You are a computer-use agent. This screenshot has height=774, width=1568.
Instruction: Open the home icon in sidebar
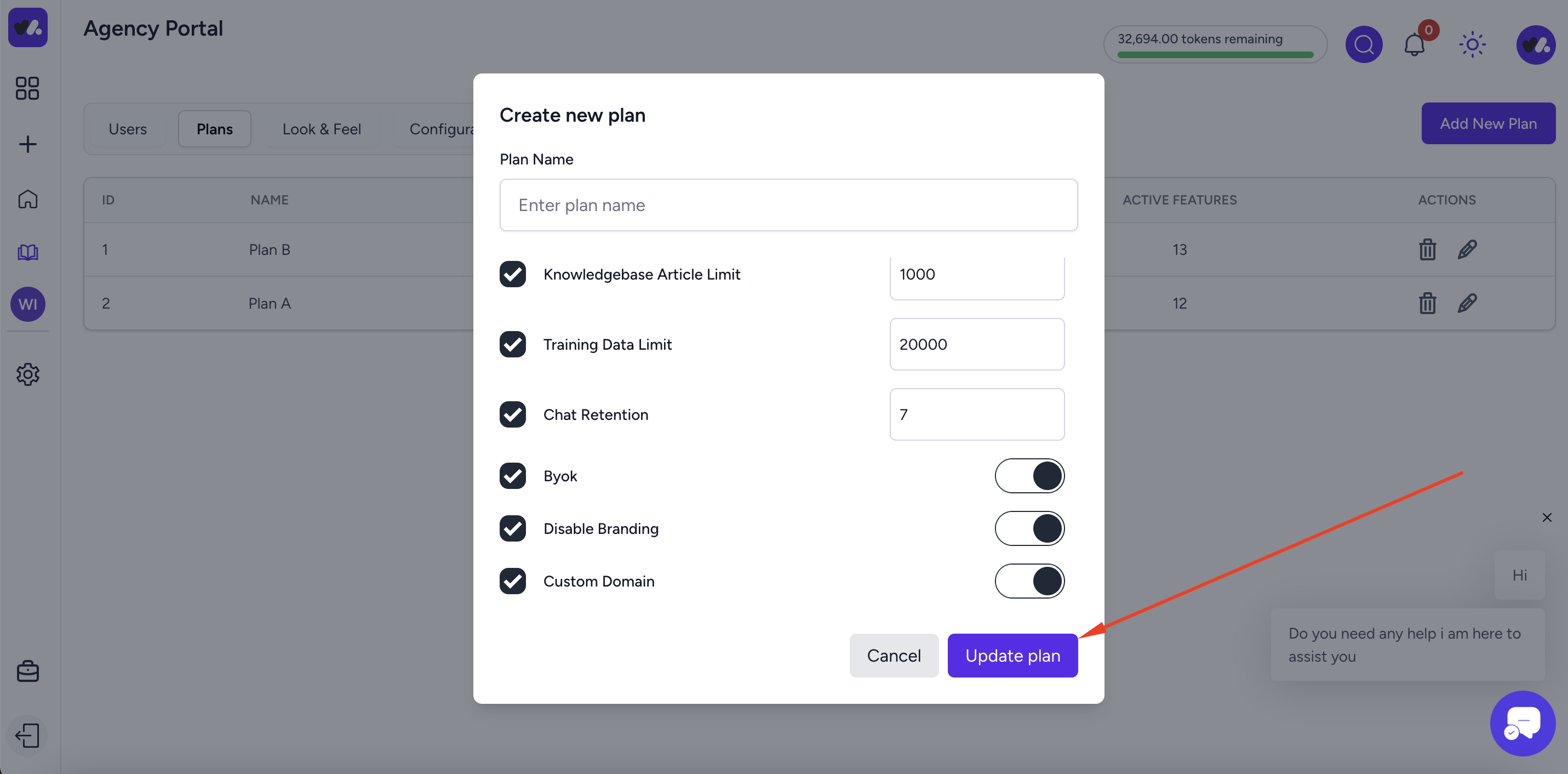coord(27,198)
